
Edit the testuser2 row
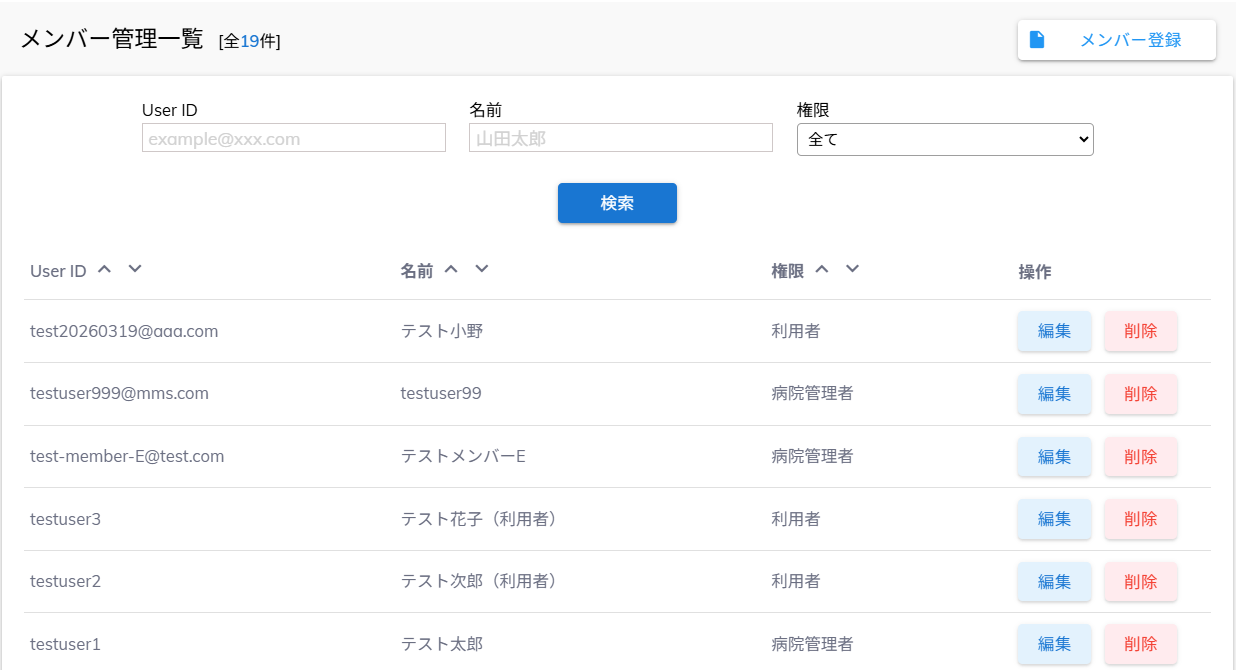(x=1054, y=581)
